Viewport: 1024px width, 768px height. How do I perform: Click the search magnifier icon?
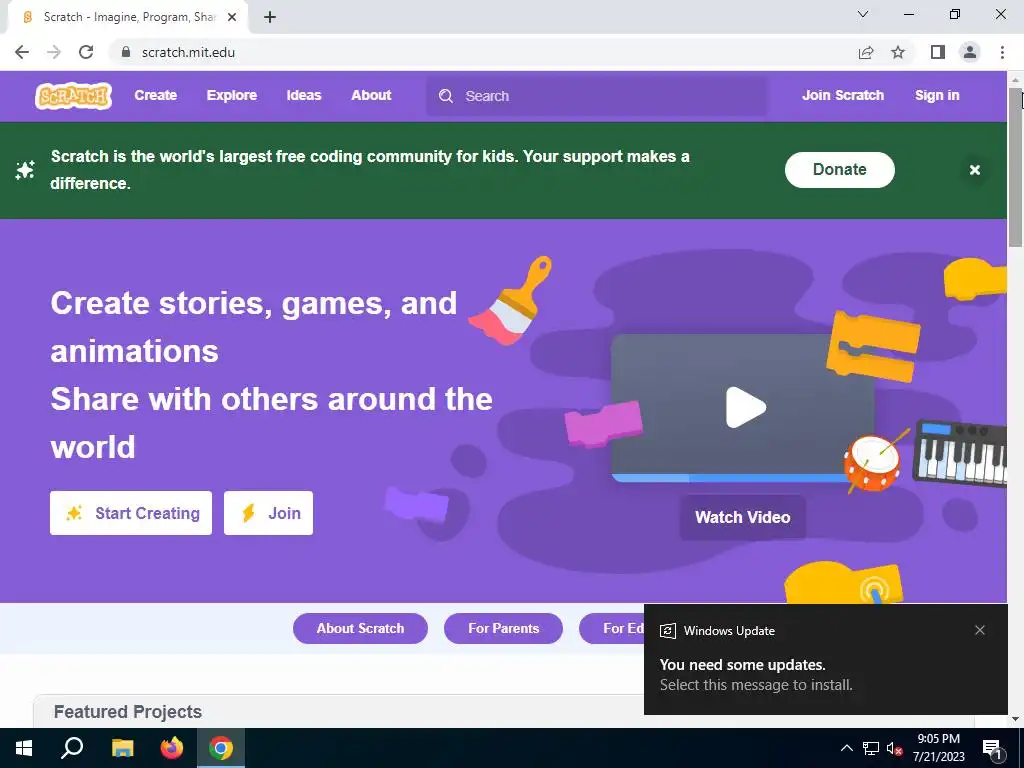point(446,96)
